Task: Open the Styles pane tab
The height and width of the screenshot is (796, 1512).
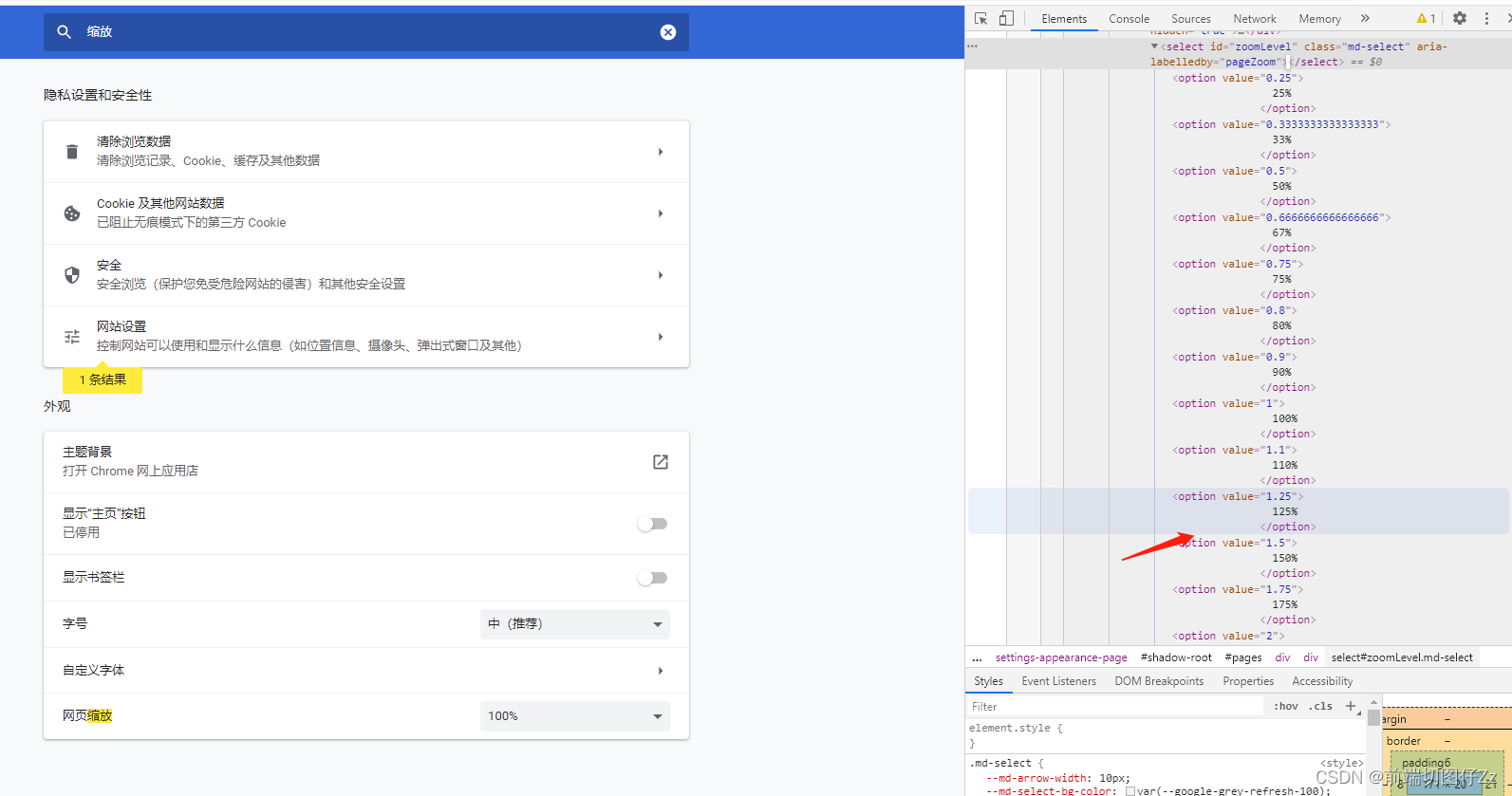Action: tap(988, 681)
